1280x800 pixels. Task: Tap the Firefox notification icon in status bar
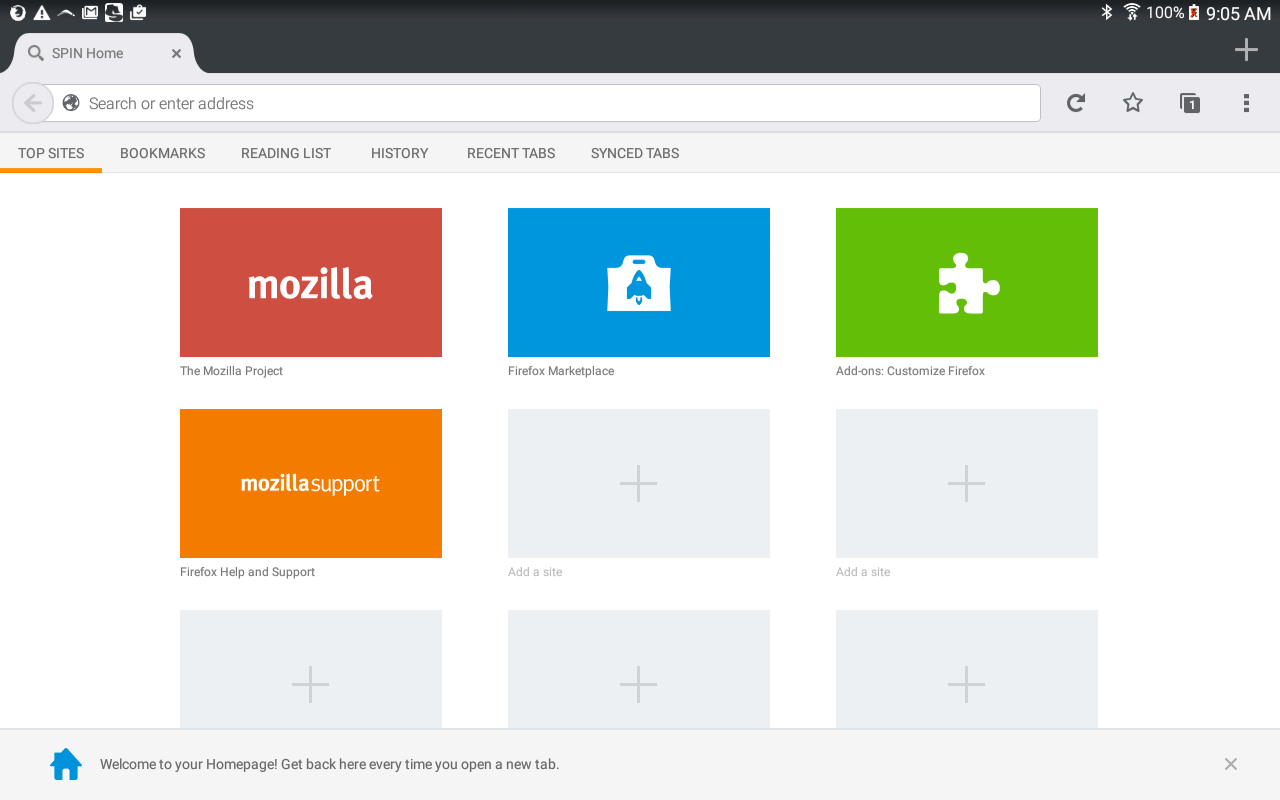pos(18,13)
